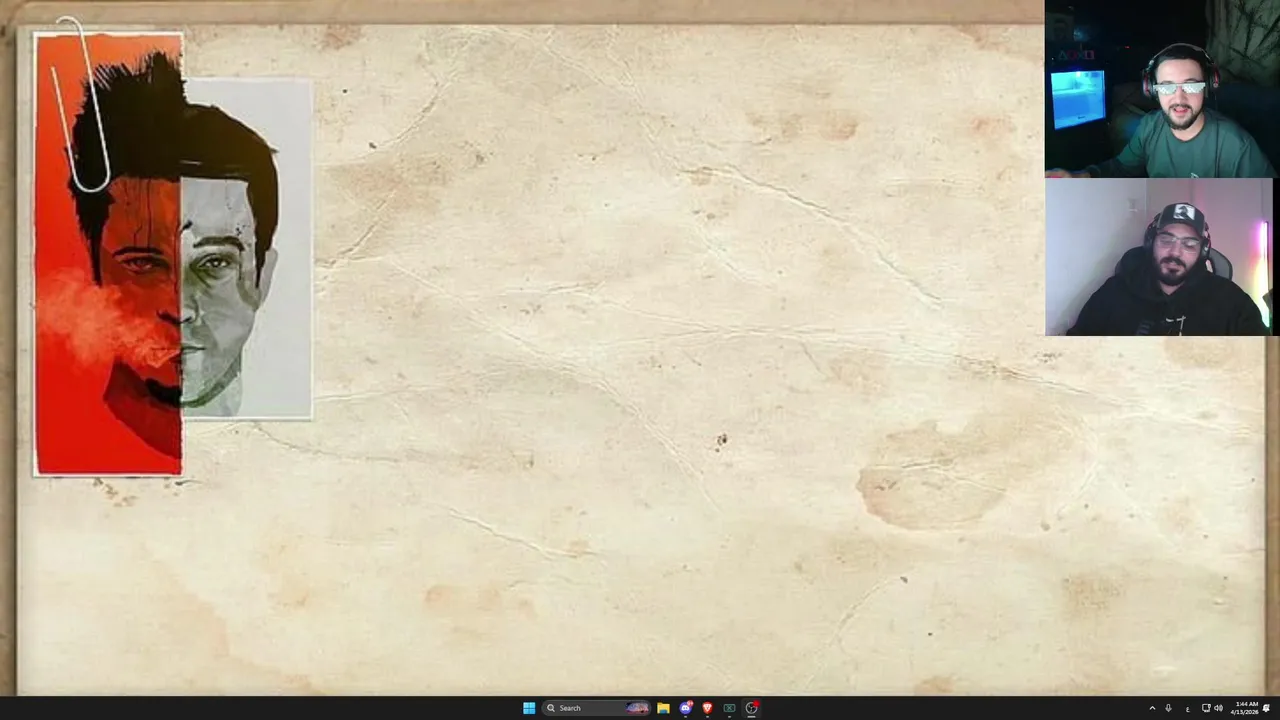Open the Windows Start menu
The height and width of the screenshot is (720, 1280).
click(x=529, y=708)
